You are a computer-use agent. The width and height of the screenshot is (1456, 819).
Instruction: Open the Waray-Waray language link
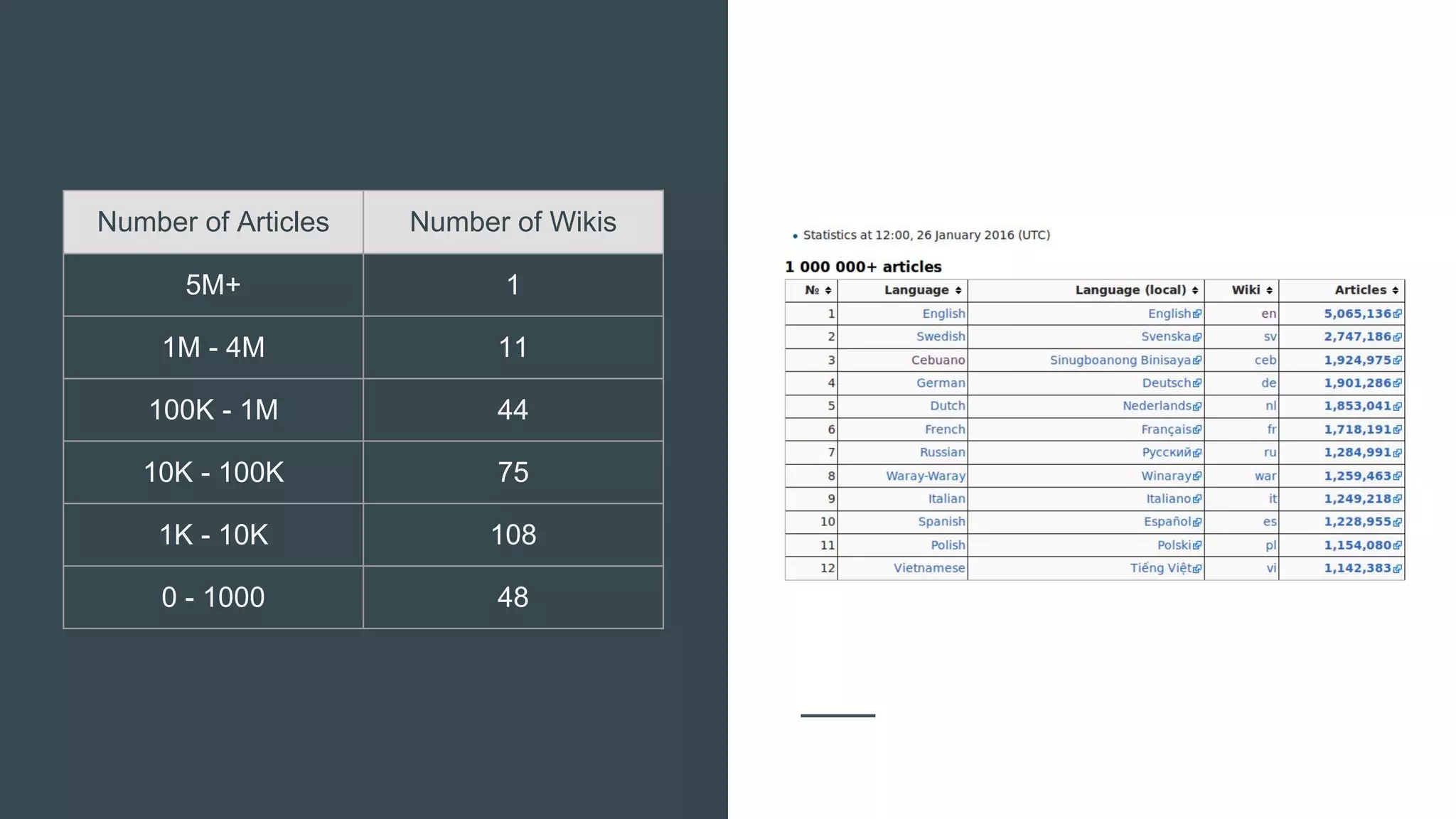(x=926, y=476)
